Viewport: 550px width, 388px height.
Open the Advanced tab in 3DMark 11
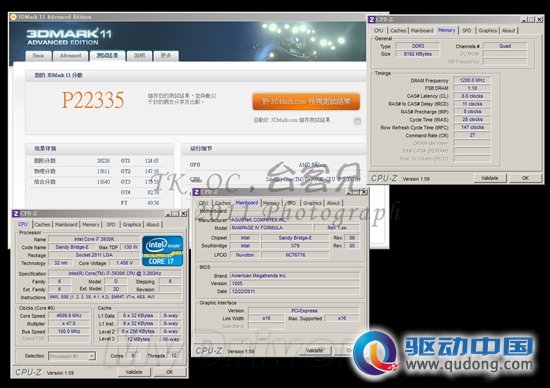(70, 56)
